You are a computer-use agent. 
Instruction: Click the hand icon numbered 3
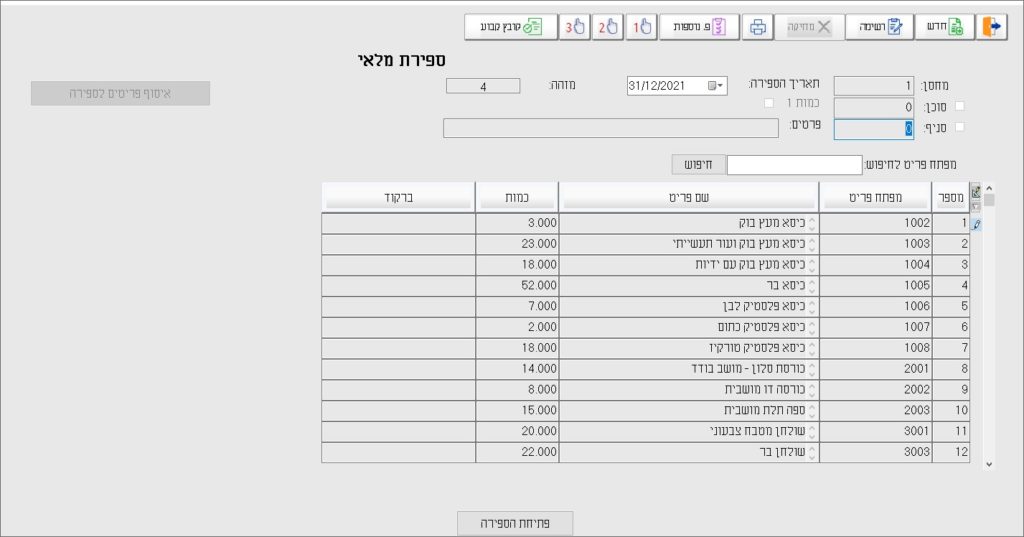pyautogui.click(x=575, y=27)
